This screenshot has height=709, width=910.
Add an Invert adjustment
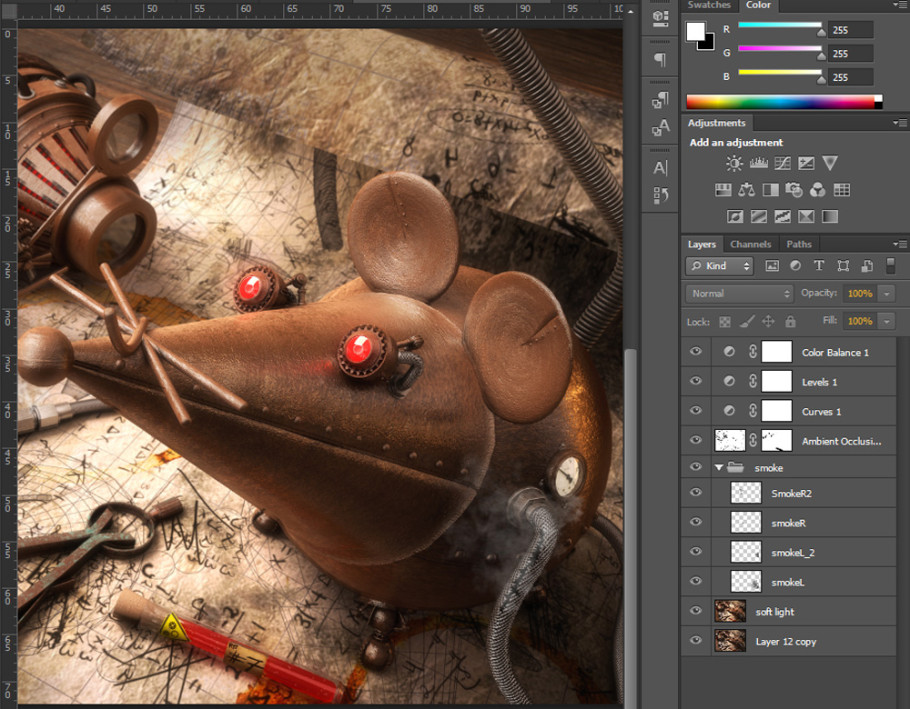[735, 216]
